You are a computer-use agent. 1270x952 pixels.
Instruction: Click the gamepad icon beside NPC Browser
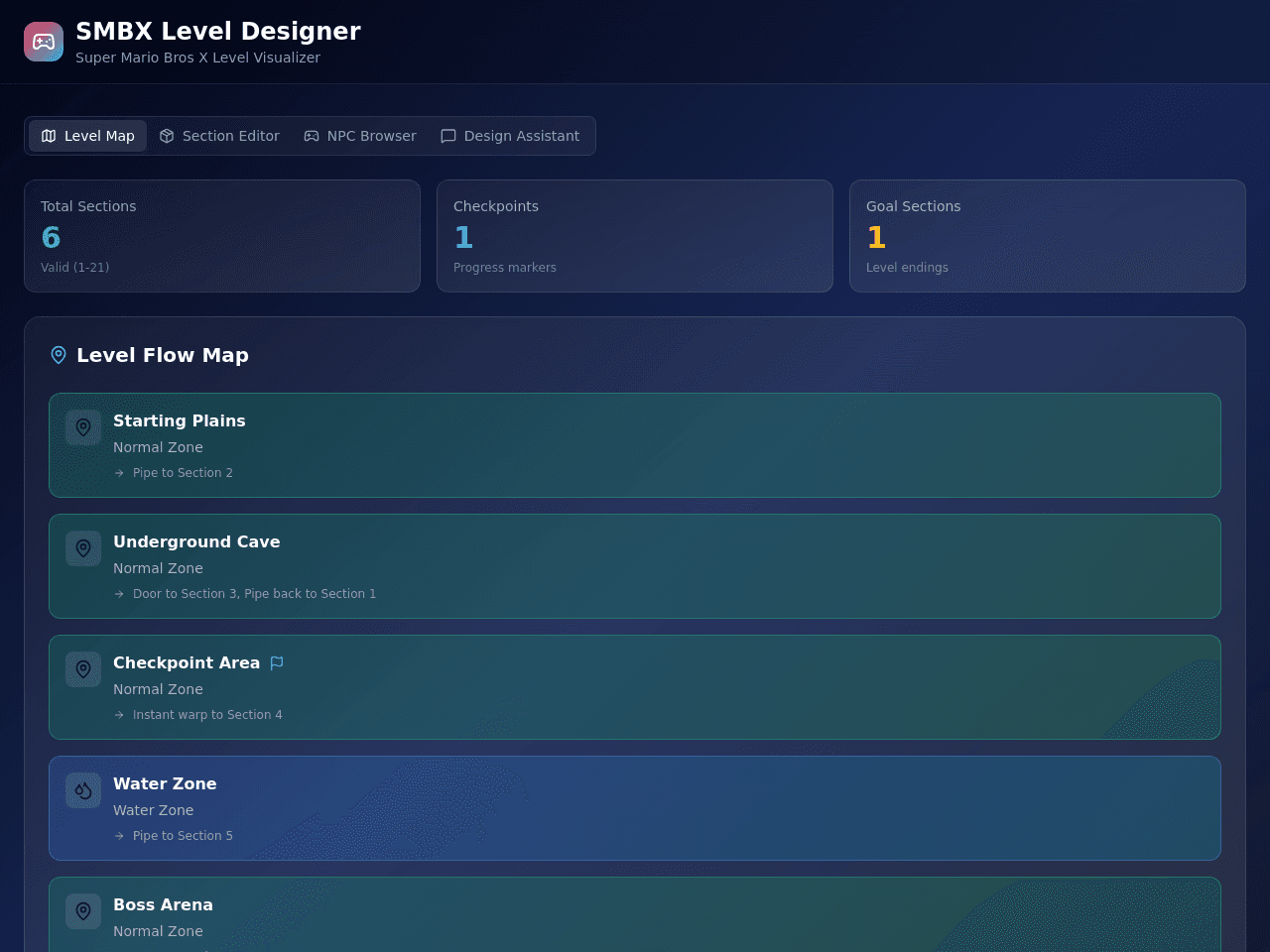click(312, 136)
